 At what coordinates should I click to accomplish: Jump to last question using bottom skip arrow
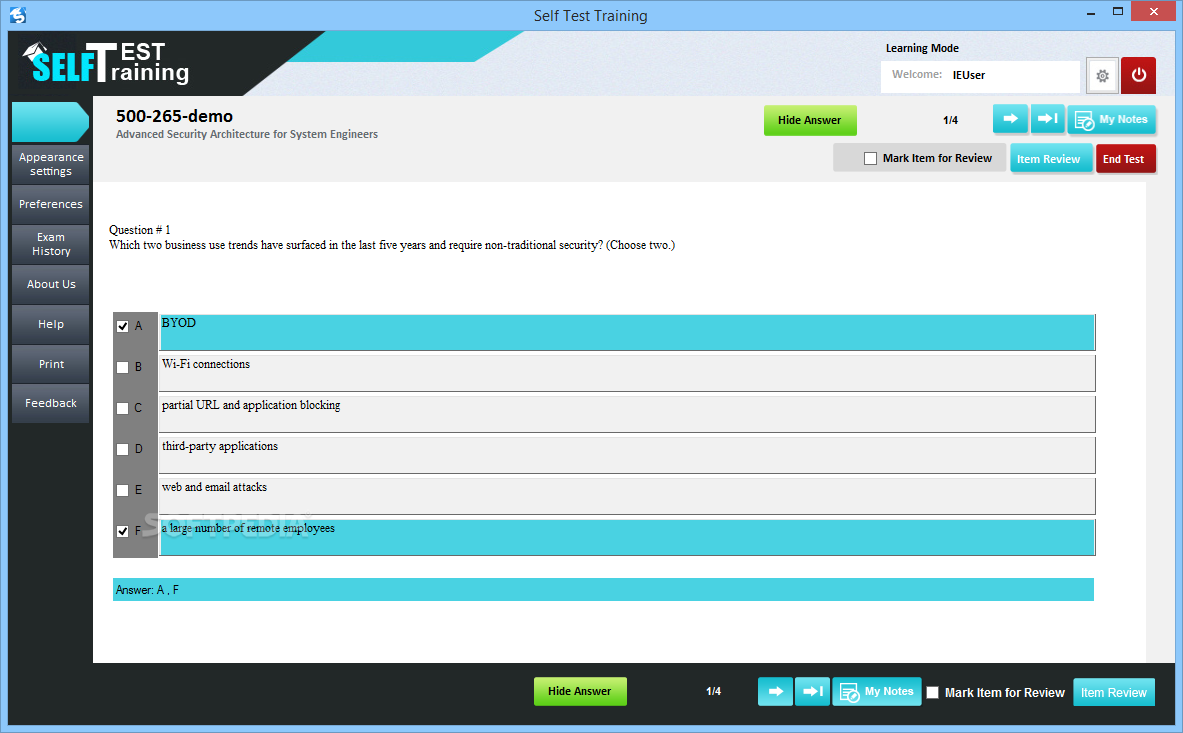[813, 692]
